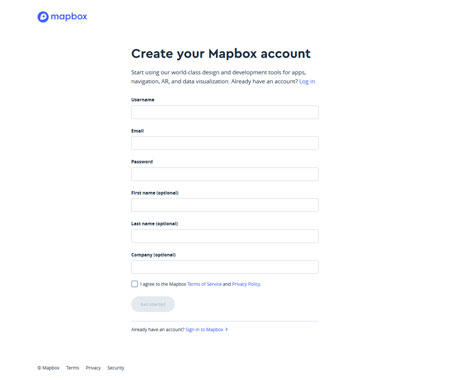Screen dimensions: 450x380
Task: Open the Security footer link
Action: pos(116,368)
